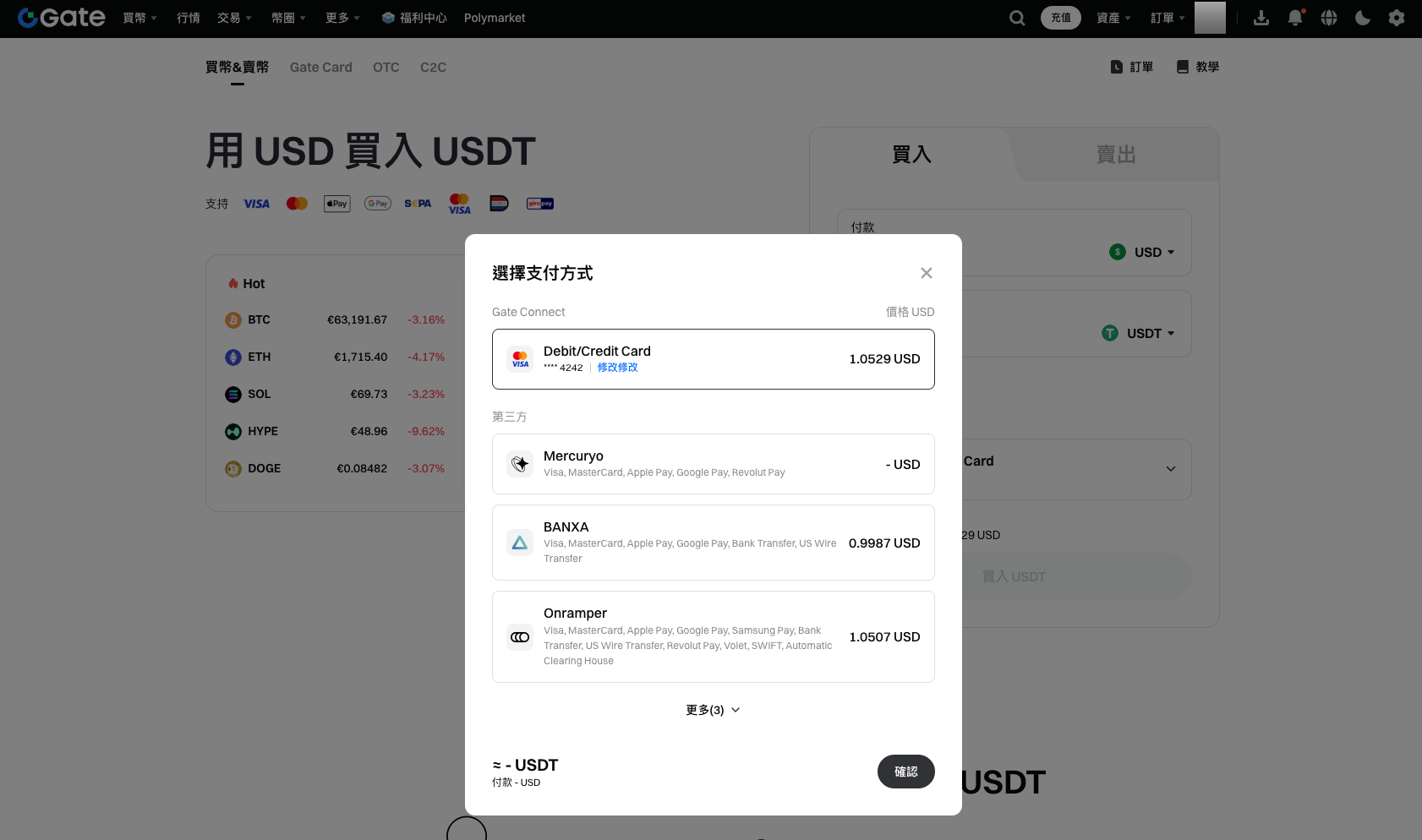Open the language globe icon
Viewport: 1422px width, 840px height.
1329,18
